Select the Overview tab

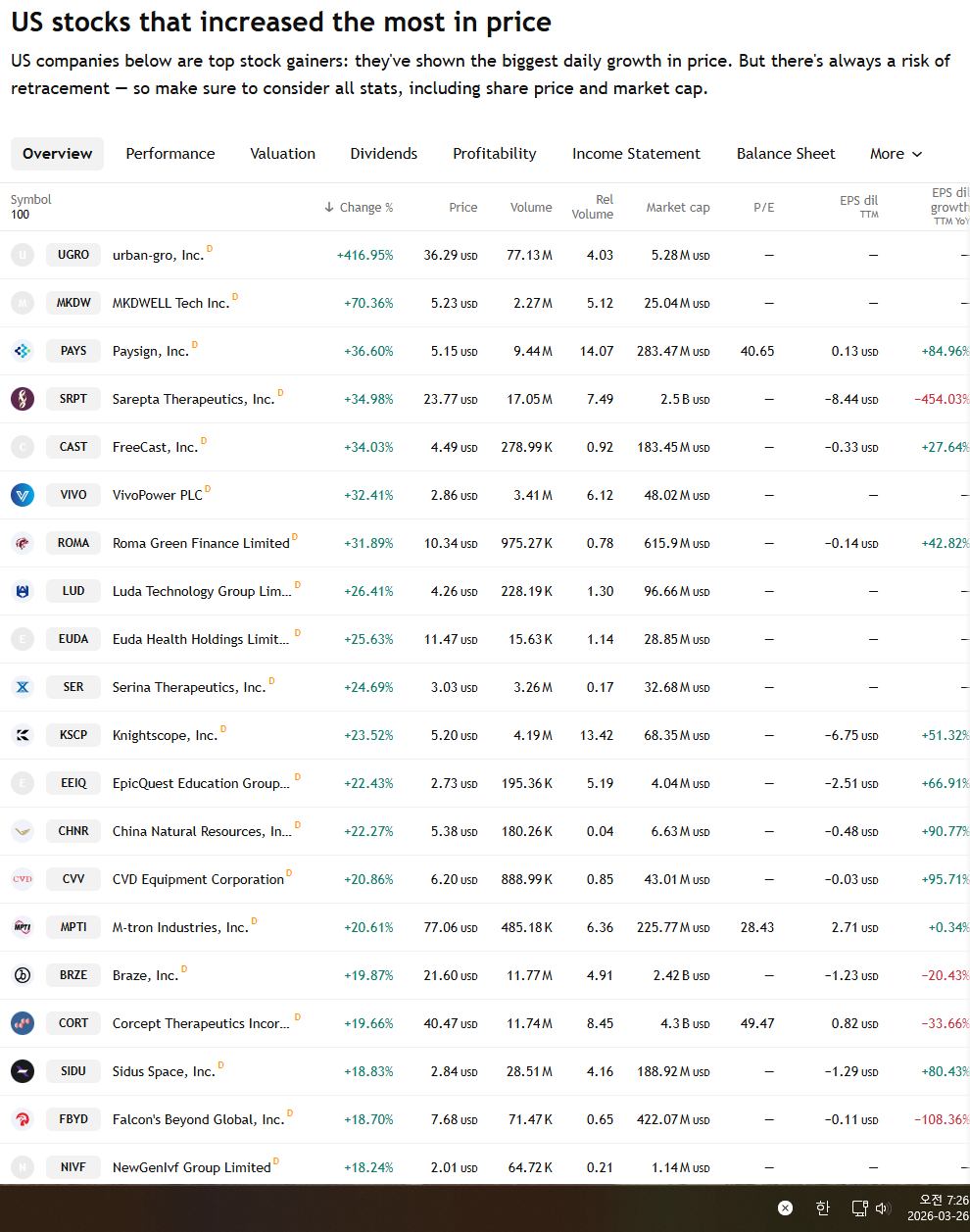click(58, 154)
